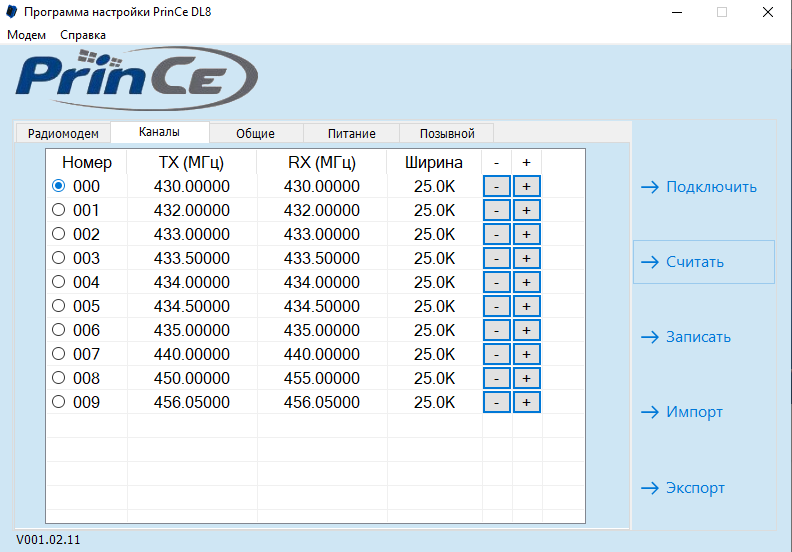
Task: Click minus button for channel 007
Action: point(497,354)
